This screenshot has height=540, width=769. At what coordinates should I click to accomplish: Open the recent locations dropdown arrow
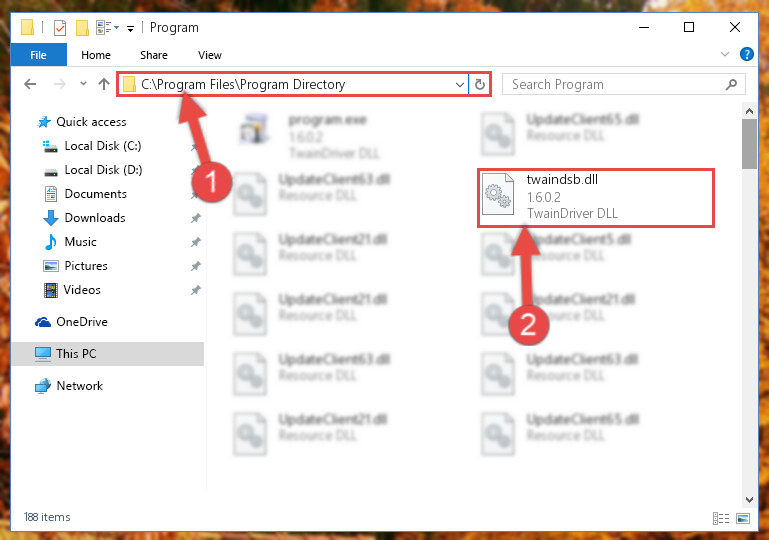click(83, 84)
